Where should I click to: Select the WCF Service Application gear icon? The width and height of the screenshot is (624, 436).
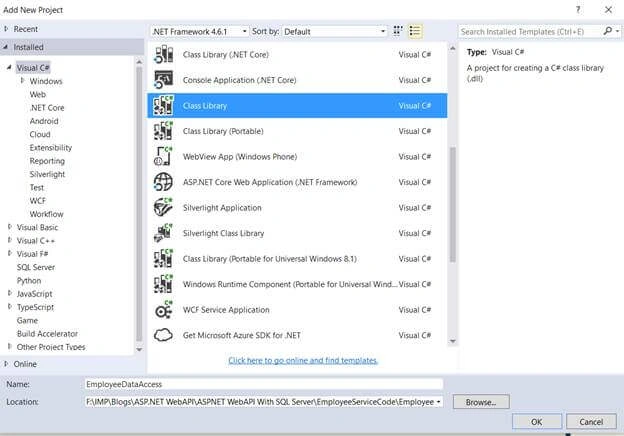click(x=164, y=309)
